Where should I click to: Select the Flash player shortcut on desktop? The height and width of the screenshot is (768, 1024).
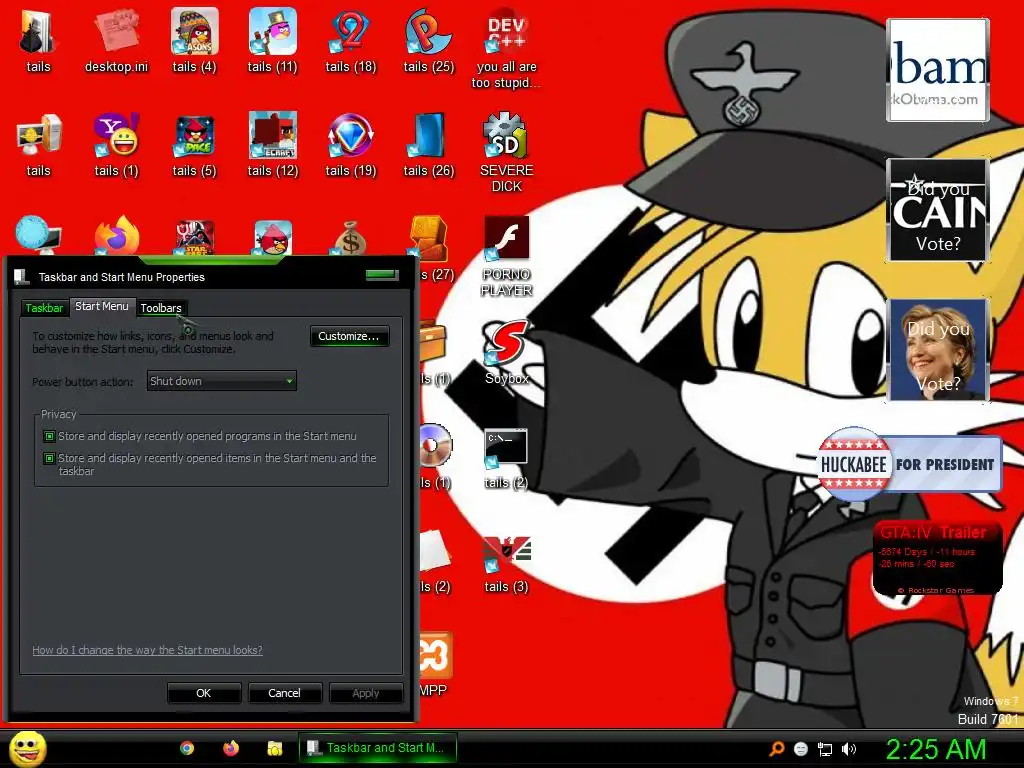506,256
